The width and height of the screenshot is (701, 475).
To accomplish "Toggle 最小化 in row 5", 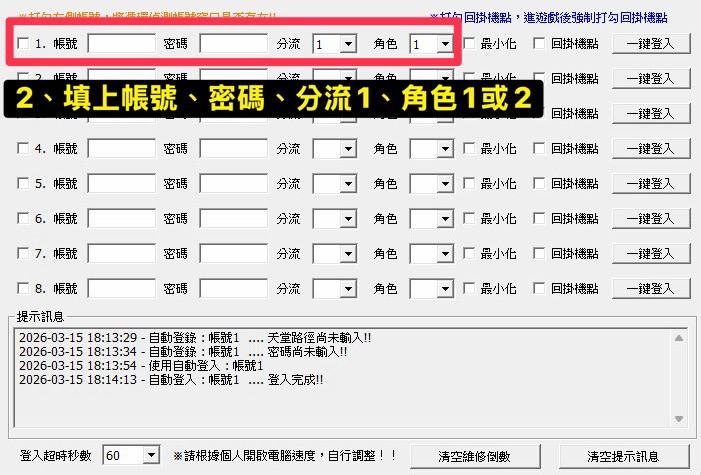I will coord(469,183).
